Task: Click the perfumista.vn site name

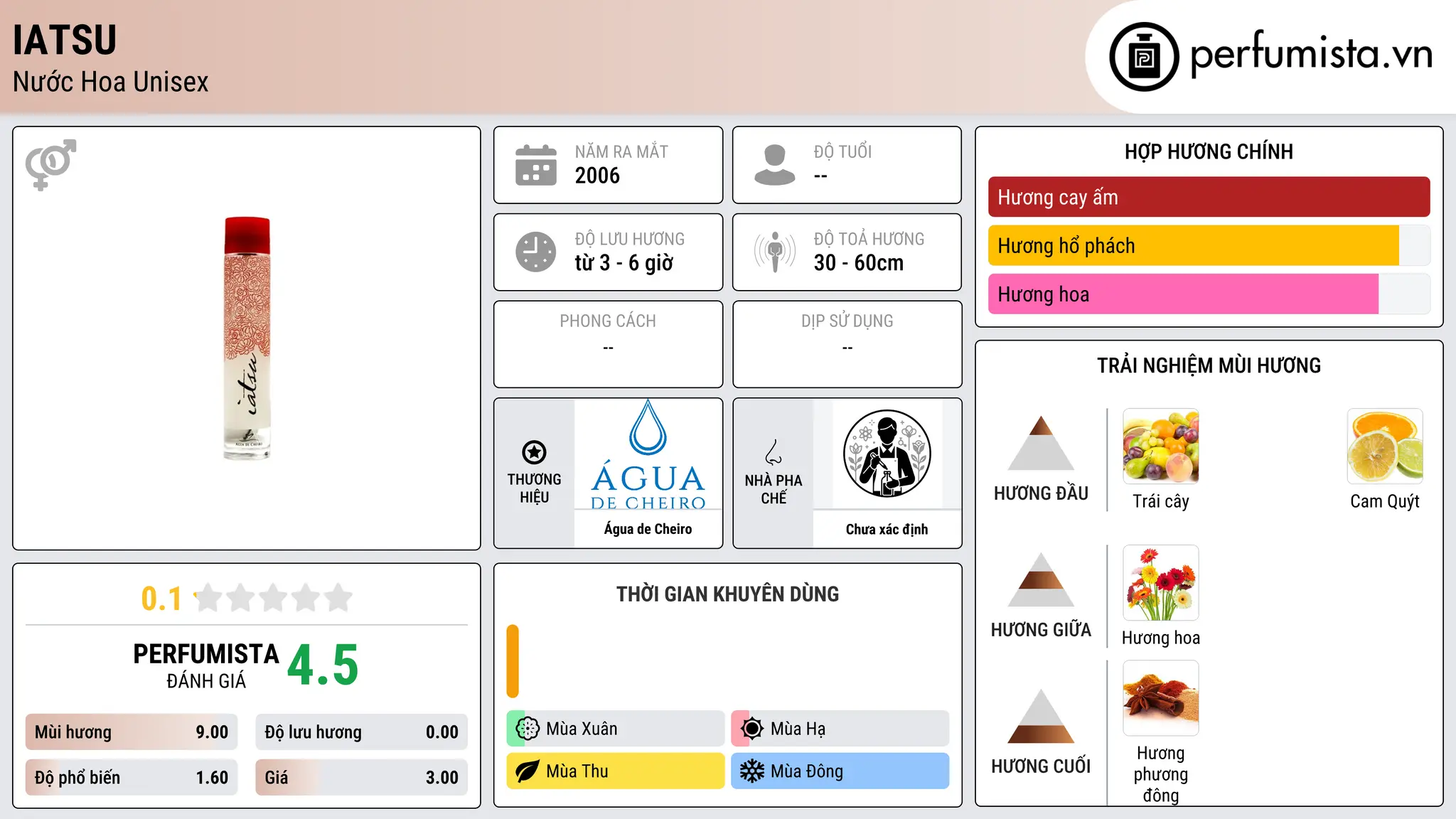Action: pyautogui.click(x=1311, y=54)
